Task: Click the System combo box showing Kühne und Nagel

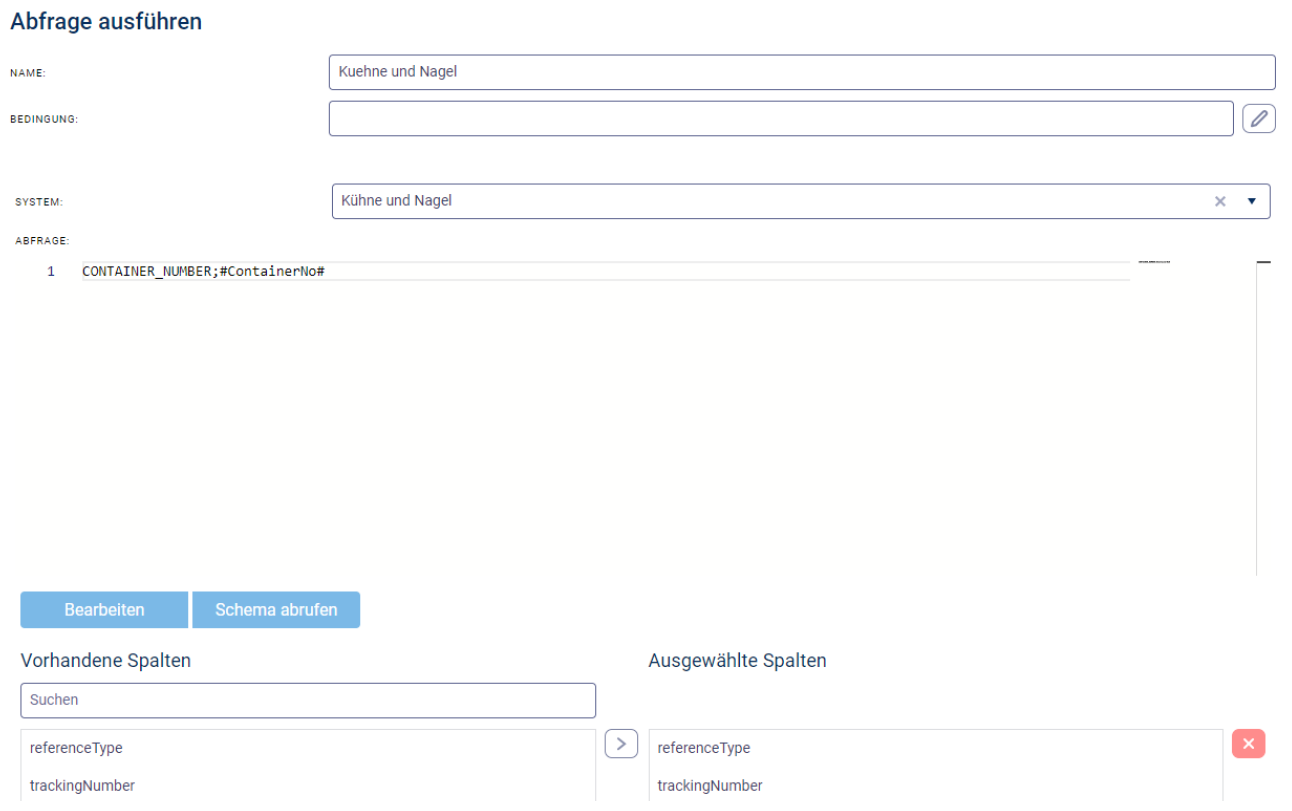Action: 770,201
